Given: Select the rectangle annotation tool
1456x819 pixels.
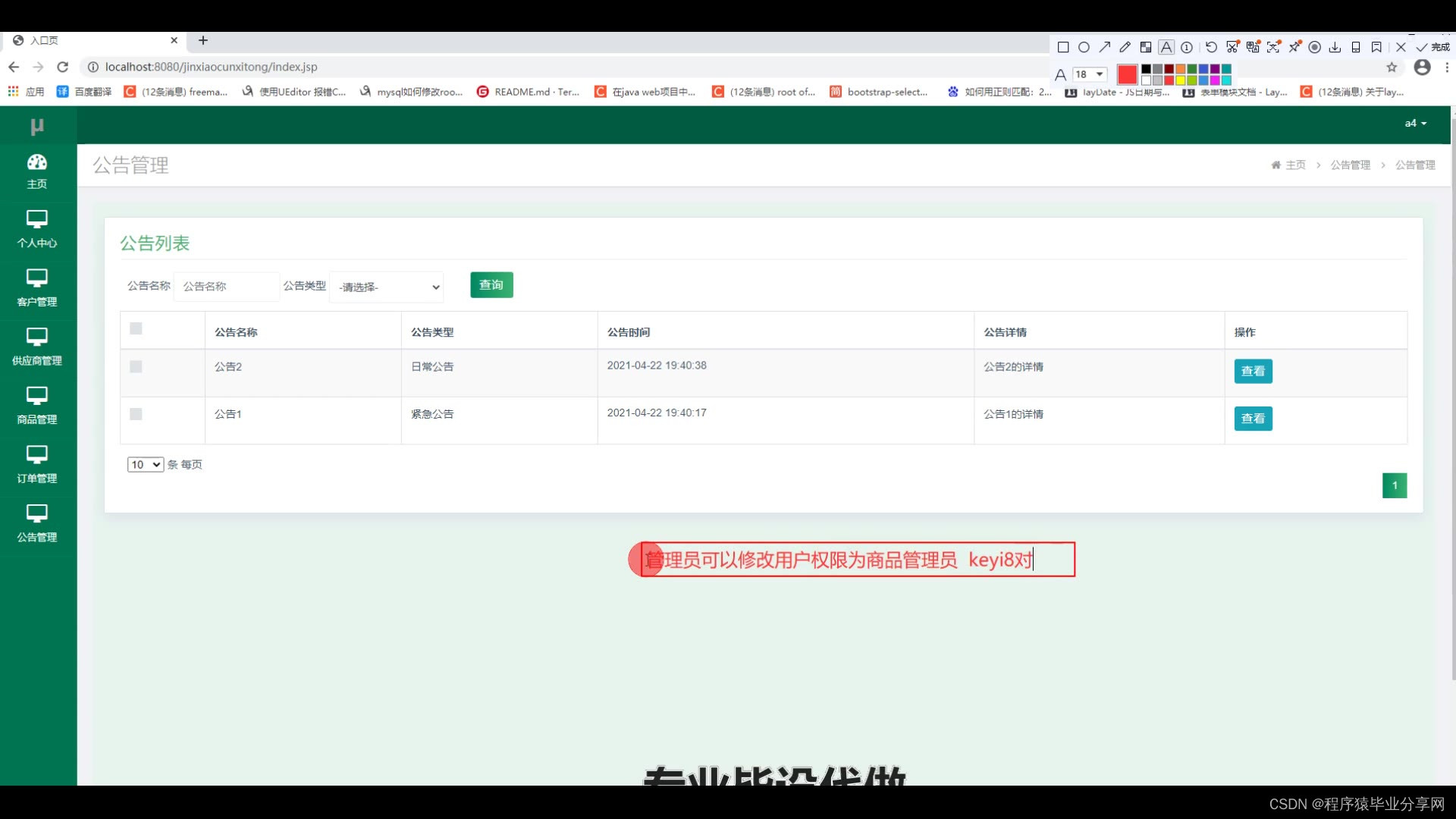Looking at the screenshot, I should [x=1063, y=47].
